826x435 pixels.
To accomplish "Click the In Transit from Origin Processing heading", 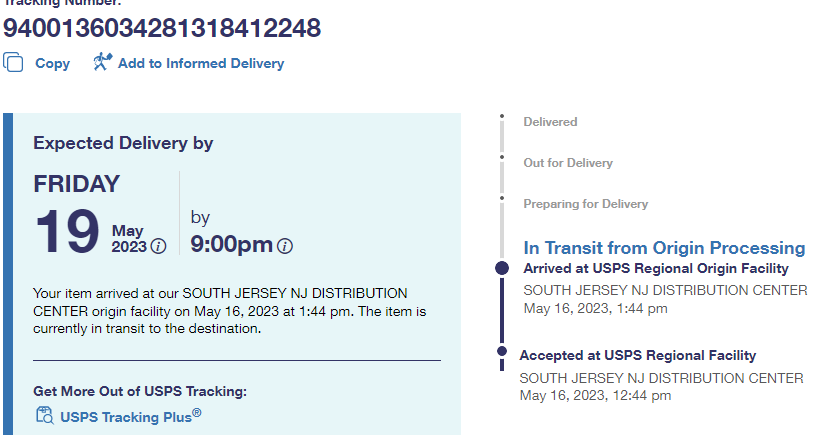I will pos(664,248).
